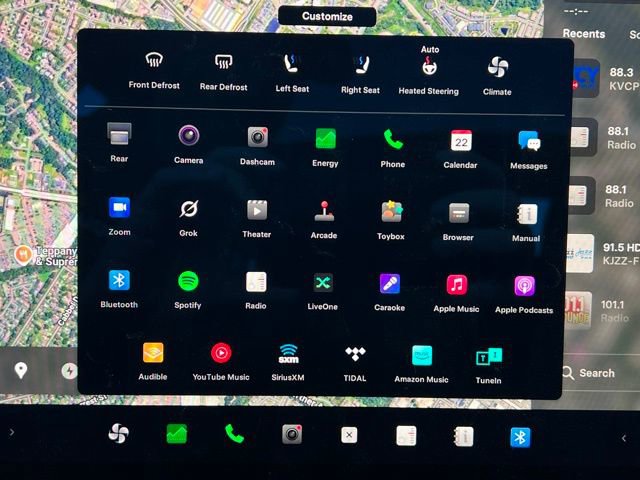Tap the Search field in media panel
The height and width of the screenshot is (480, 640).
[596, 373]
